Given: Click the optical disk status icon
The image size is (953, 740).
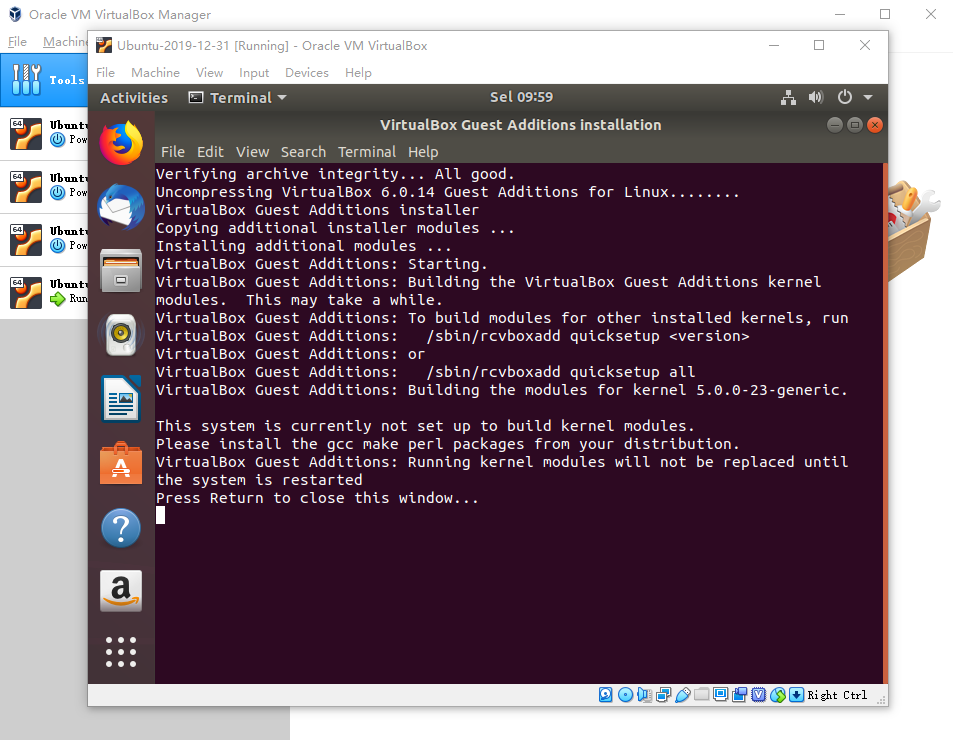Looking at the screenshot, I should coord(625,695).
